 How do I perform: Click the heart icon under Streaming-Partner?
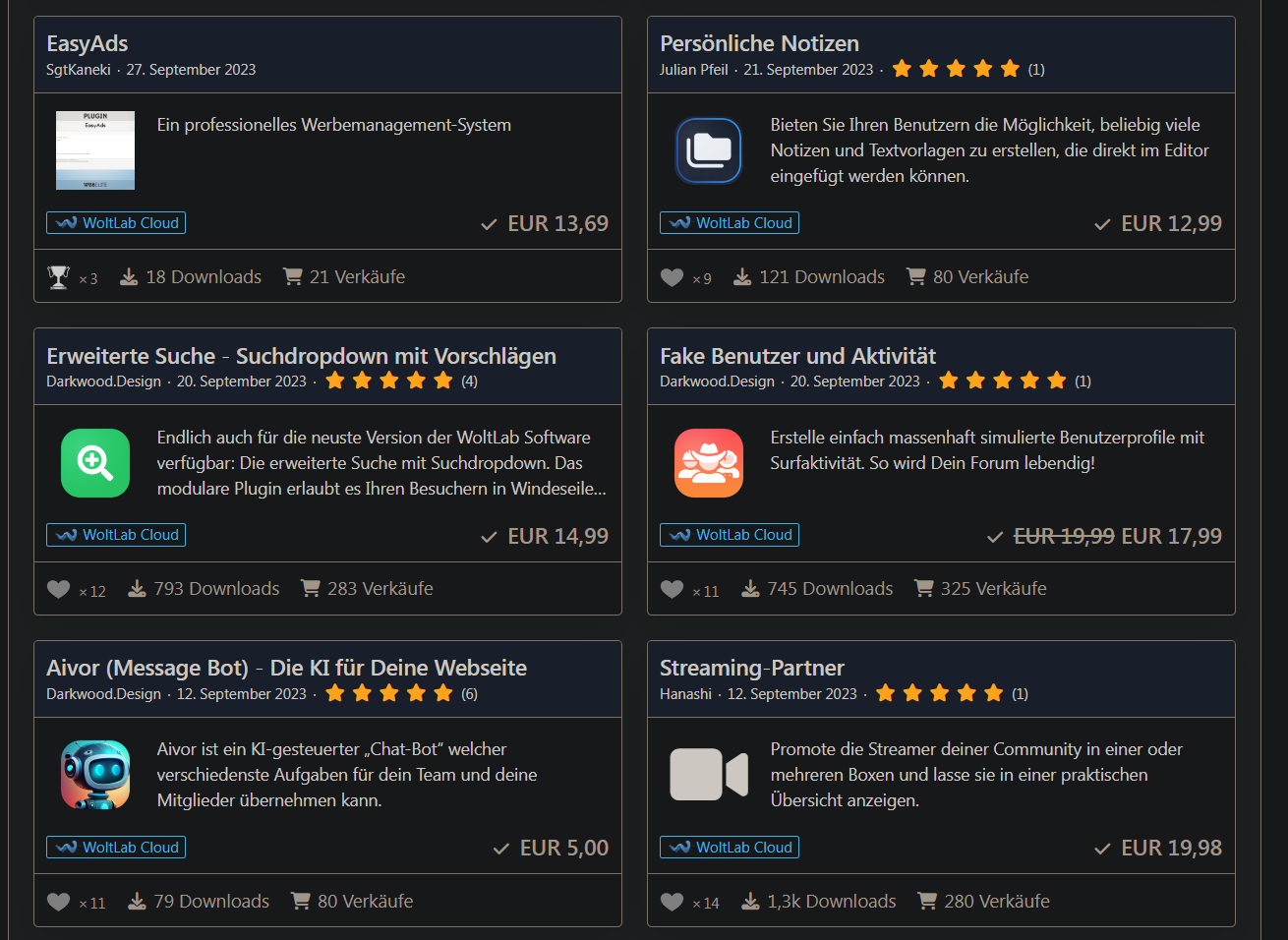click(x=672, y=902)
